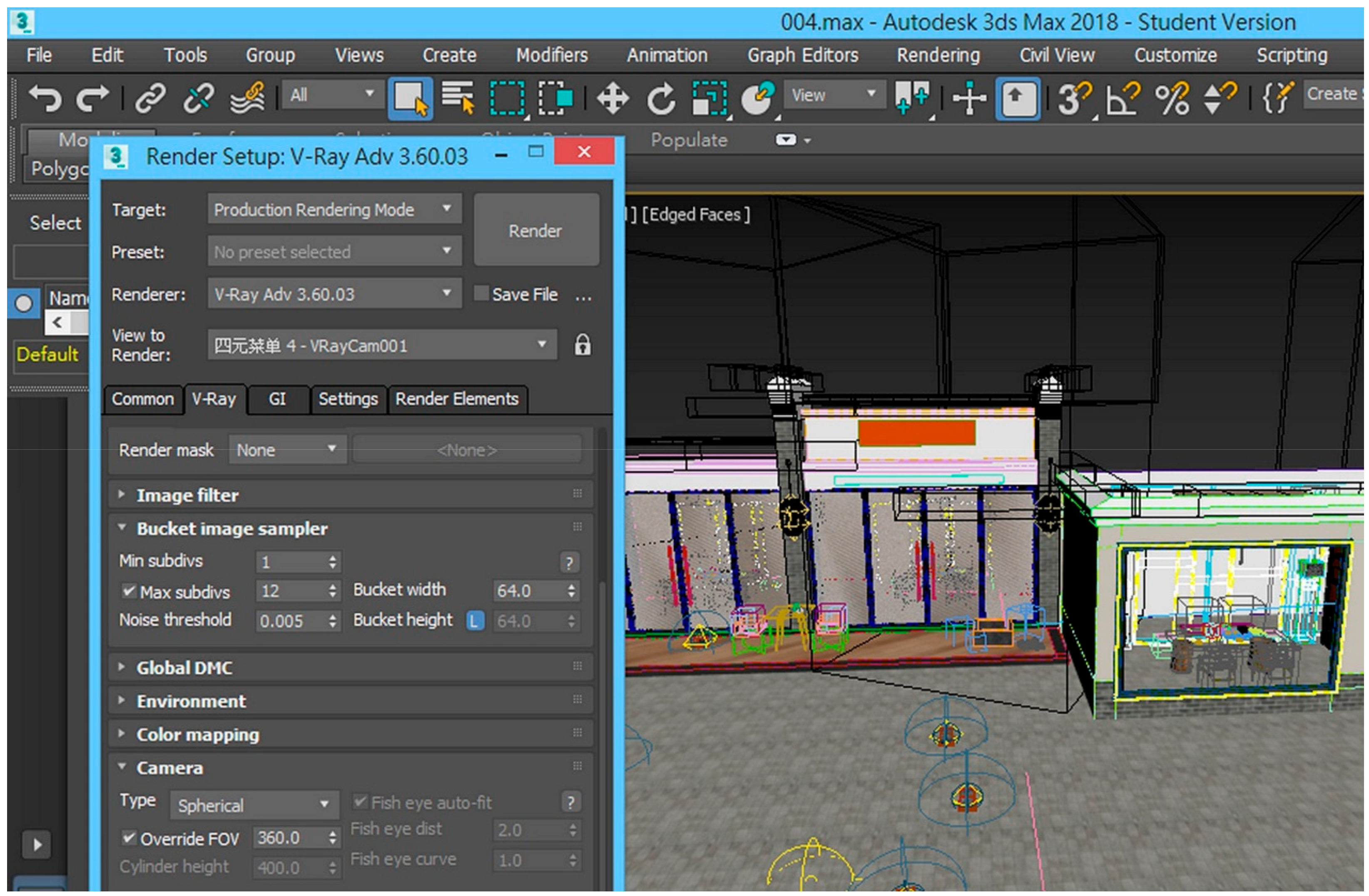Uncheck the Max subdivs checkbox

(x=129, y=591)
